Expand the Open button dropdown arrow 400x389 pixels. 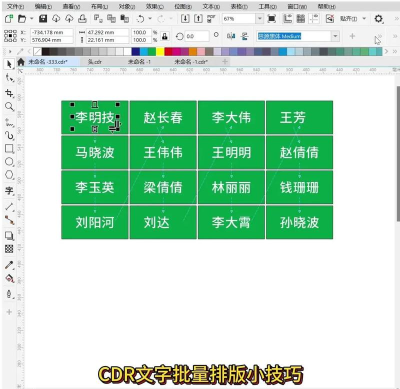[32, 19]
